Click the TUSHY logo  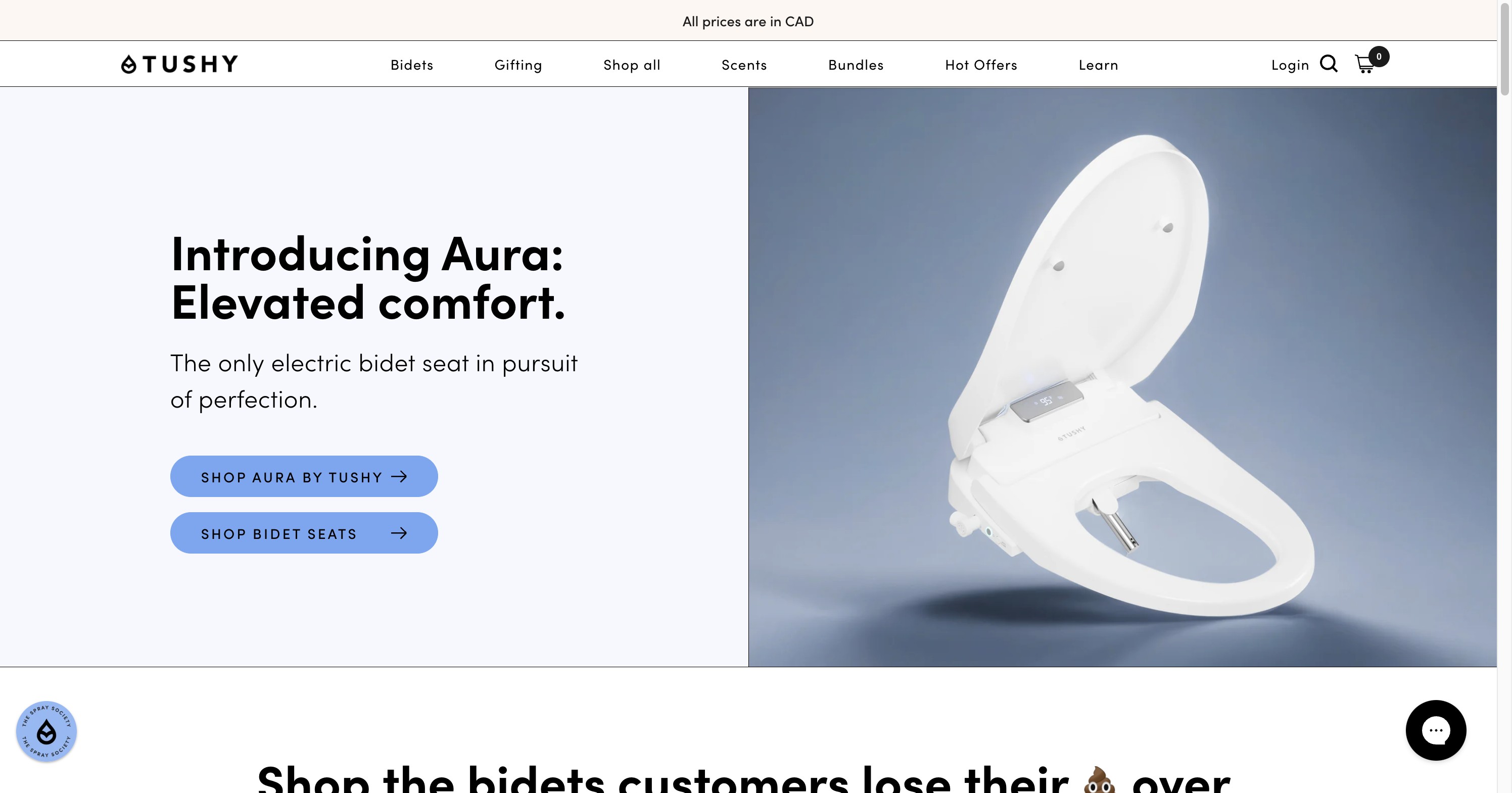179,64
